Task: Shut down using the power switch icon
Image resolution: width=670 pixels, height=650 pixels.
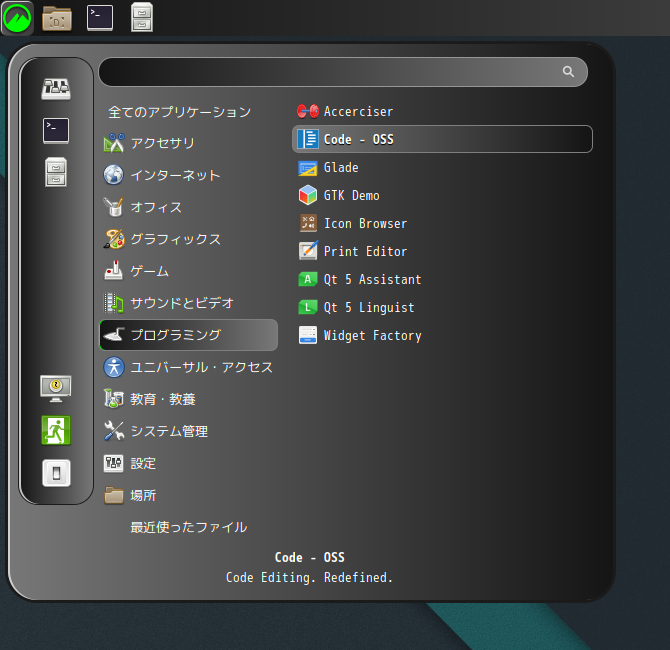Action: point(56,473)
